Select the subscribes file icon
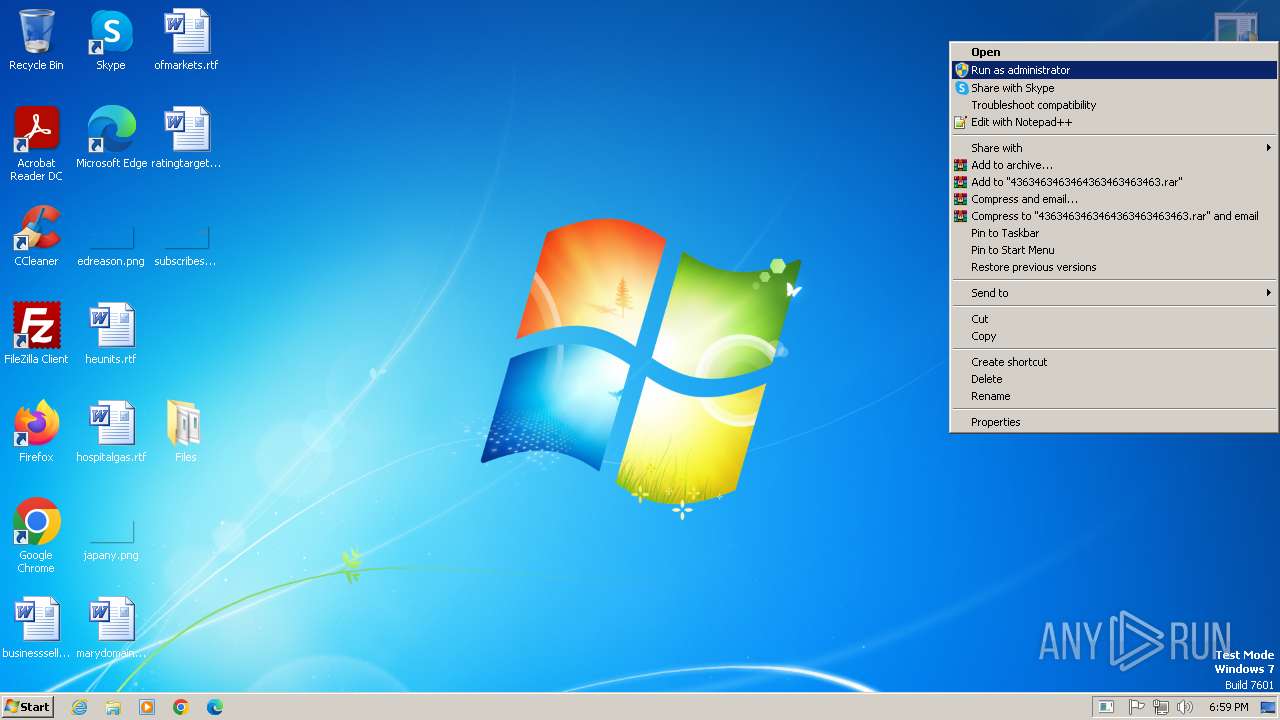The width and height of the screenshot is (1280, 720). click(185, 245)
